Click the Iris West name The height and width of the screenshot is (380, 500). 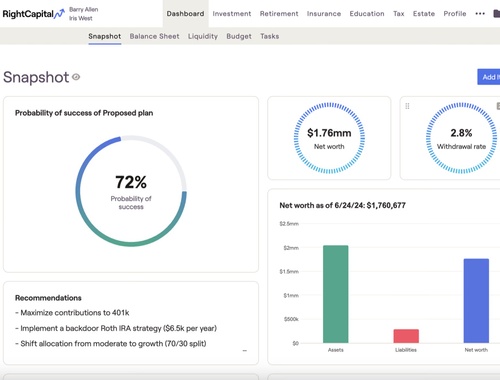coord(81,18)
